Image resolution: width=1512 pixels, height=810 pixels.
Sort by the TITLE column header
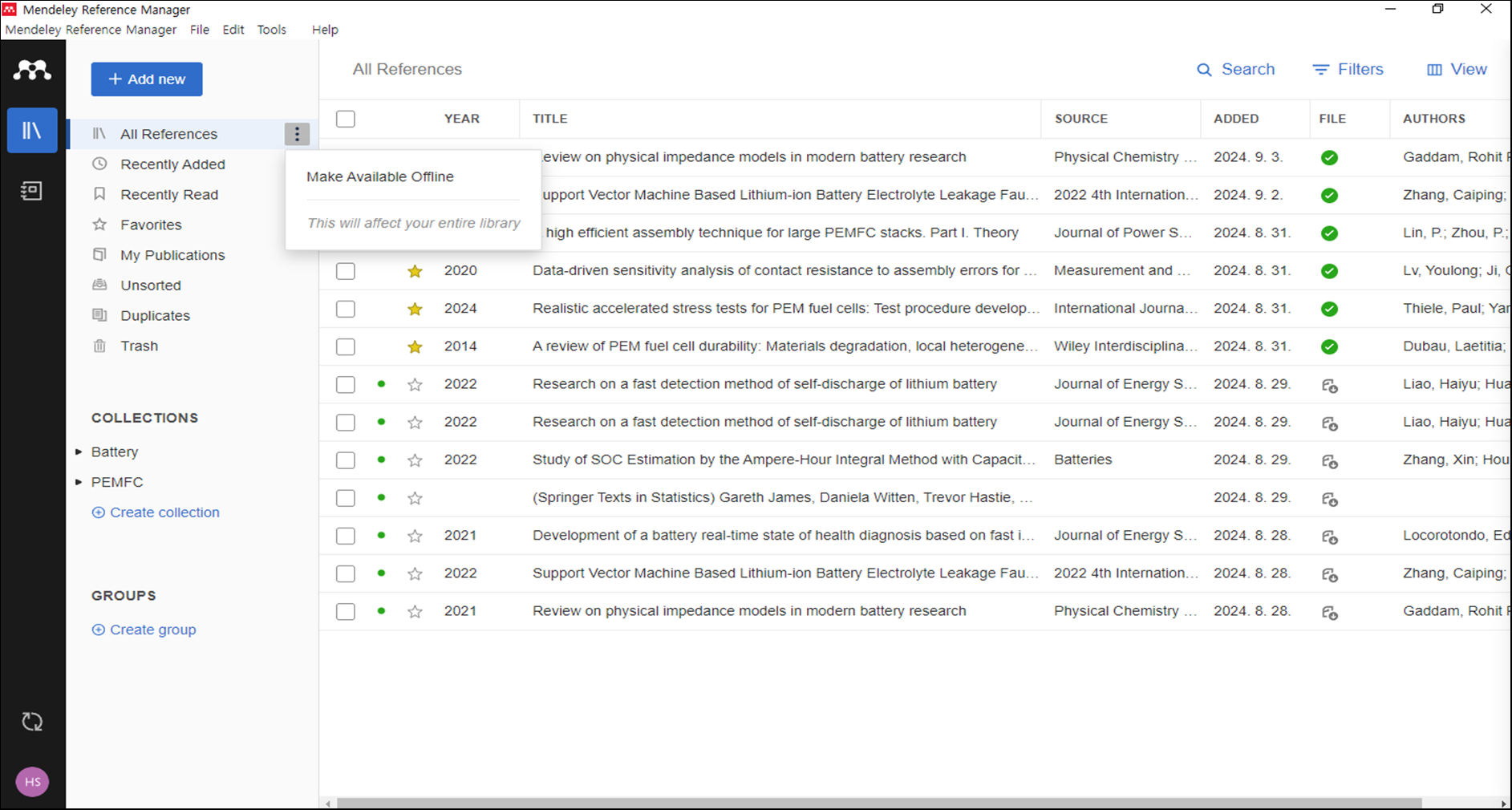coord(550,119)
